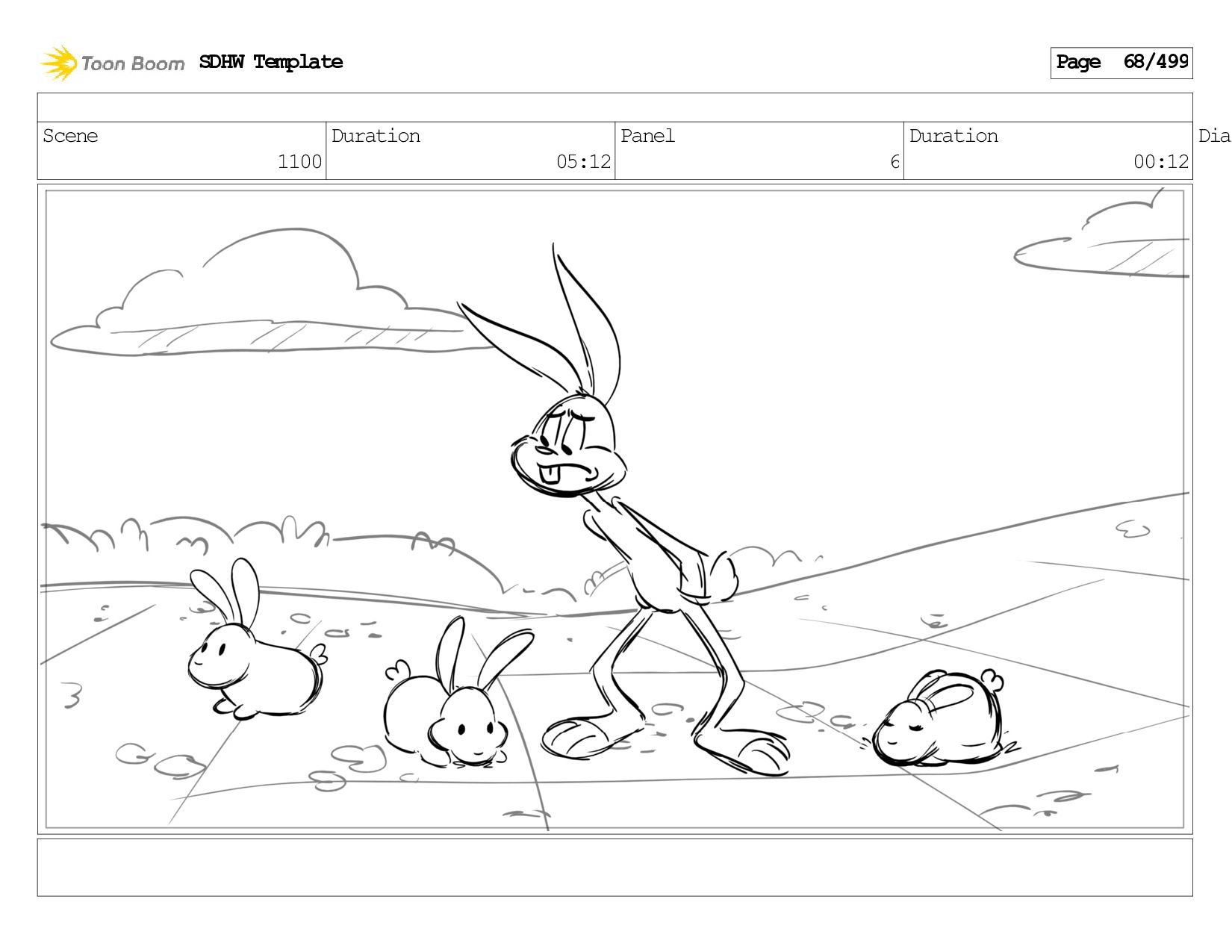Click the scene duration value 05:12
1232x952 pixels.
pyautogui.click(x=583, y=162)
